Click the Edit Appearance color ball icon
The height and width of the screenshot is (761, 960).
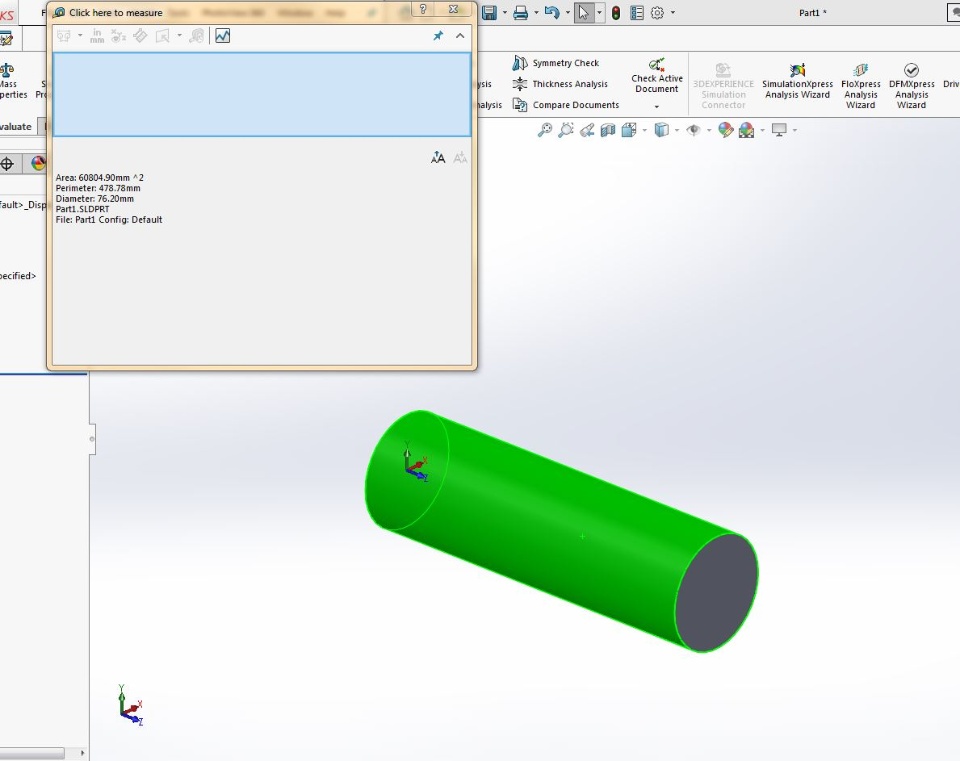tap(726, 130)
